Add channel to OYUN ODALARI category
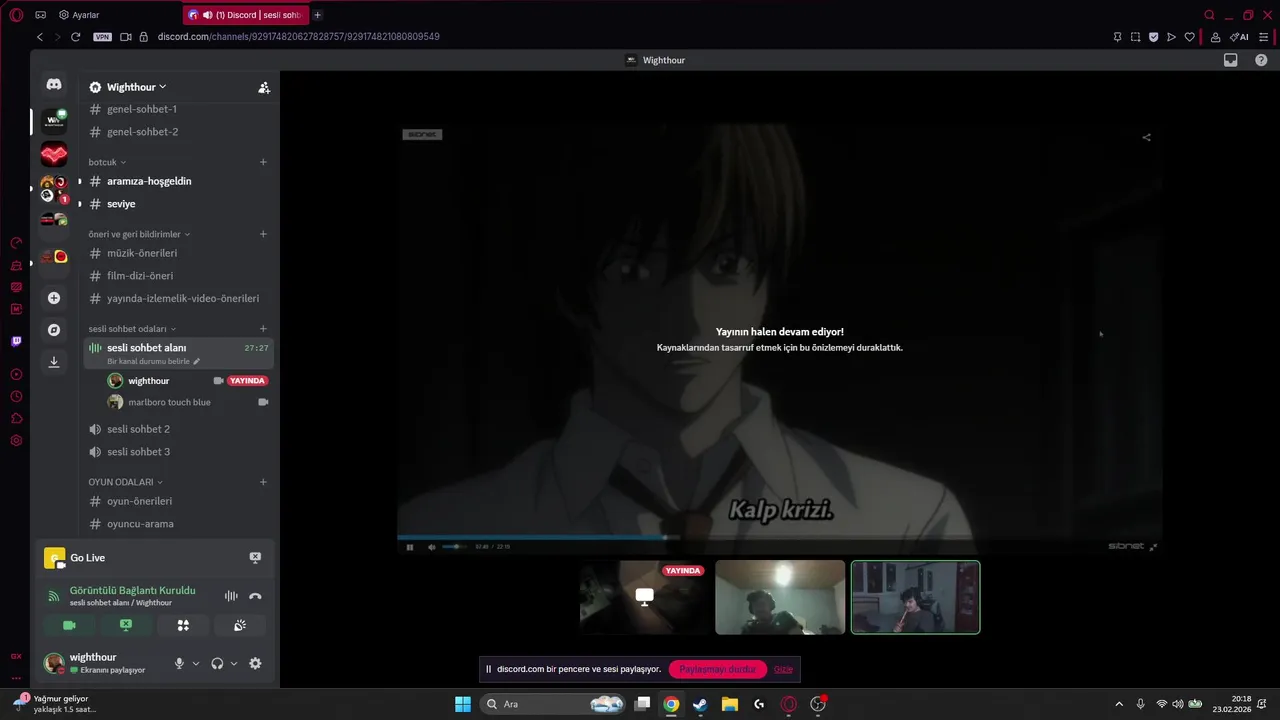 (263, 482)
